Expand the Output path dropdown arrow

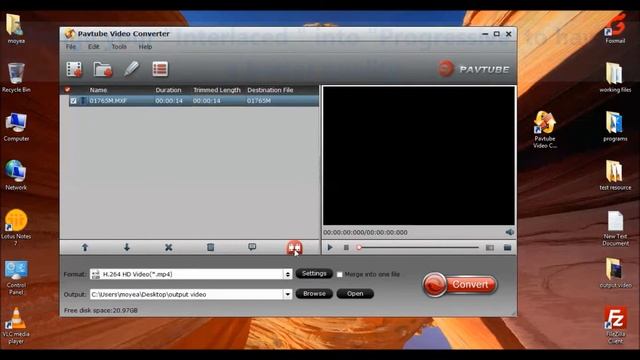pyautogui.click(x=288, y=294)
